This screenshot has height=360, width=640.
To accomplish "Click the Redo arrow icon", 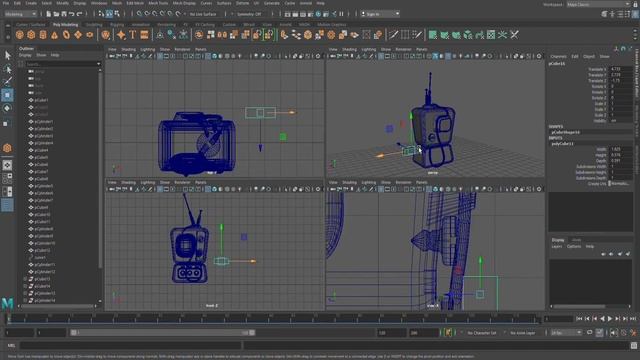I will pyautogui.click(x=80, y=14).
